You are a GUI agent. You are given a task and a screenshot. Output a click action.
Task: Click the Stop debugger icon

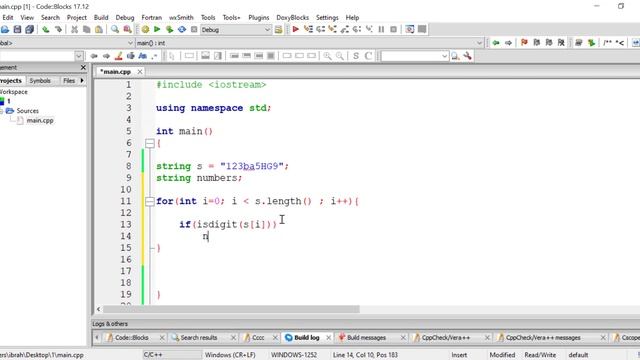(x=393, y=29)
